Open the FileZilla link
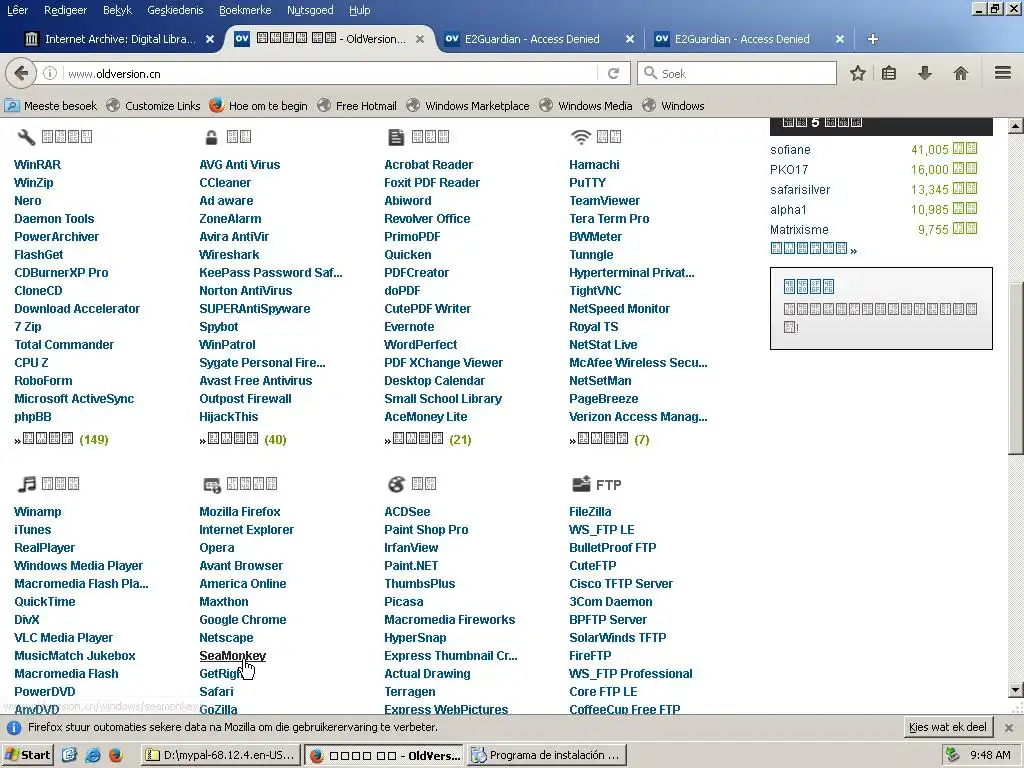 click(x=590, y=511)
